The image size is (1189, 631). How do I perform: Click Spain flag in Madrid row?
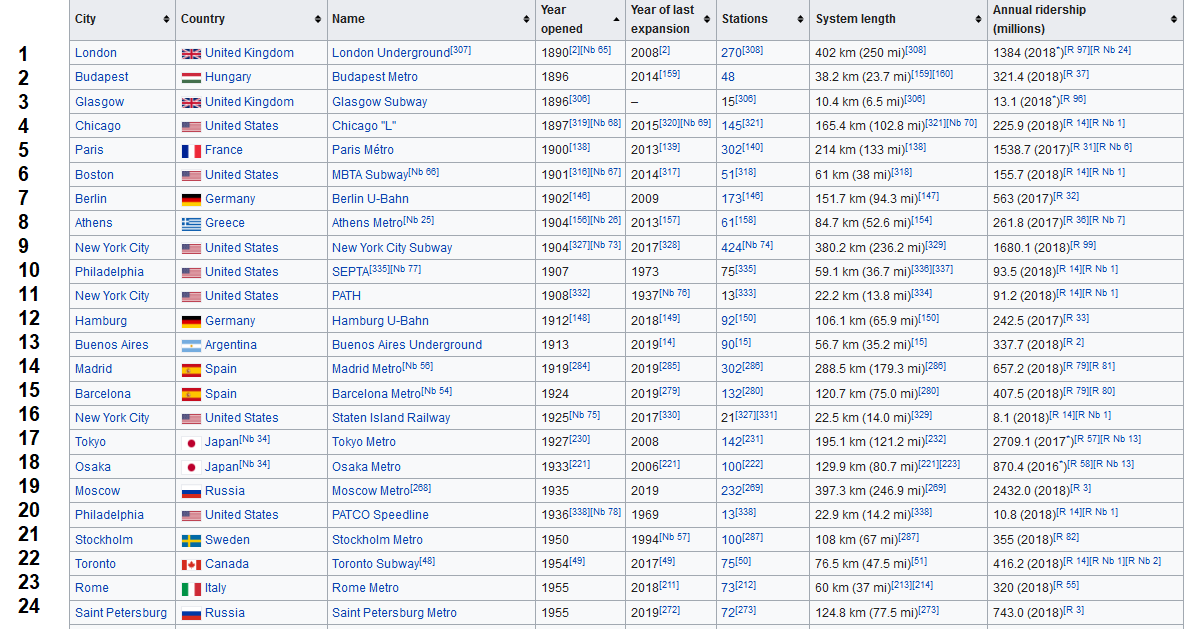191,369
